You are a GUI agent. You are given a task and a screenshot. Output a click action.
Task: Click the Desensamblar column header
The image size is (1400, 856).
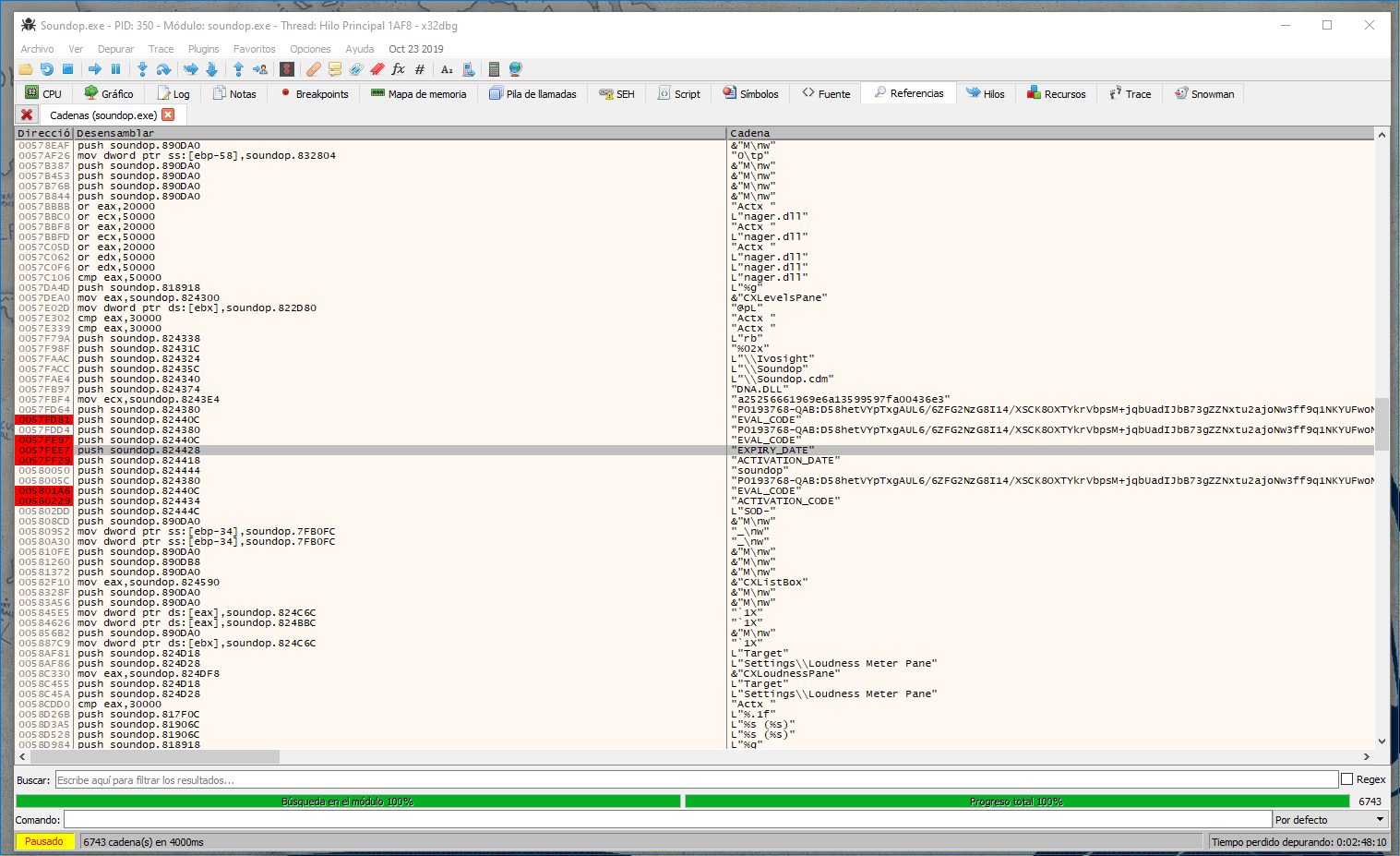pyautogui.click(x=400, y=133)
